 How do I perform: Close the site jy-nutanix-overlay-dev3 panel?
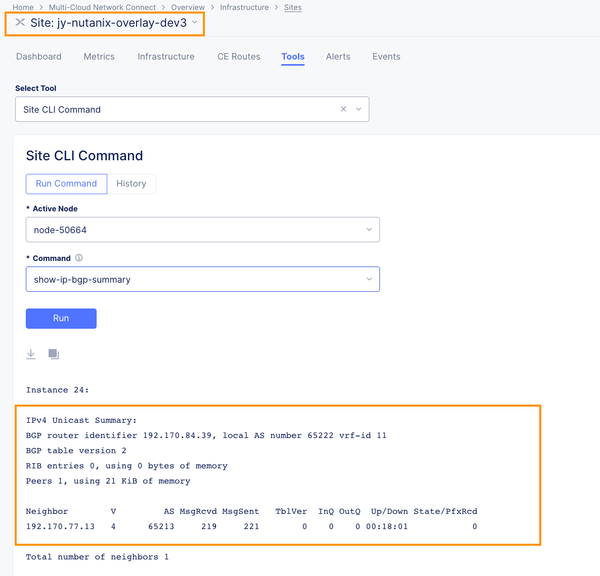[20, 23]
